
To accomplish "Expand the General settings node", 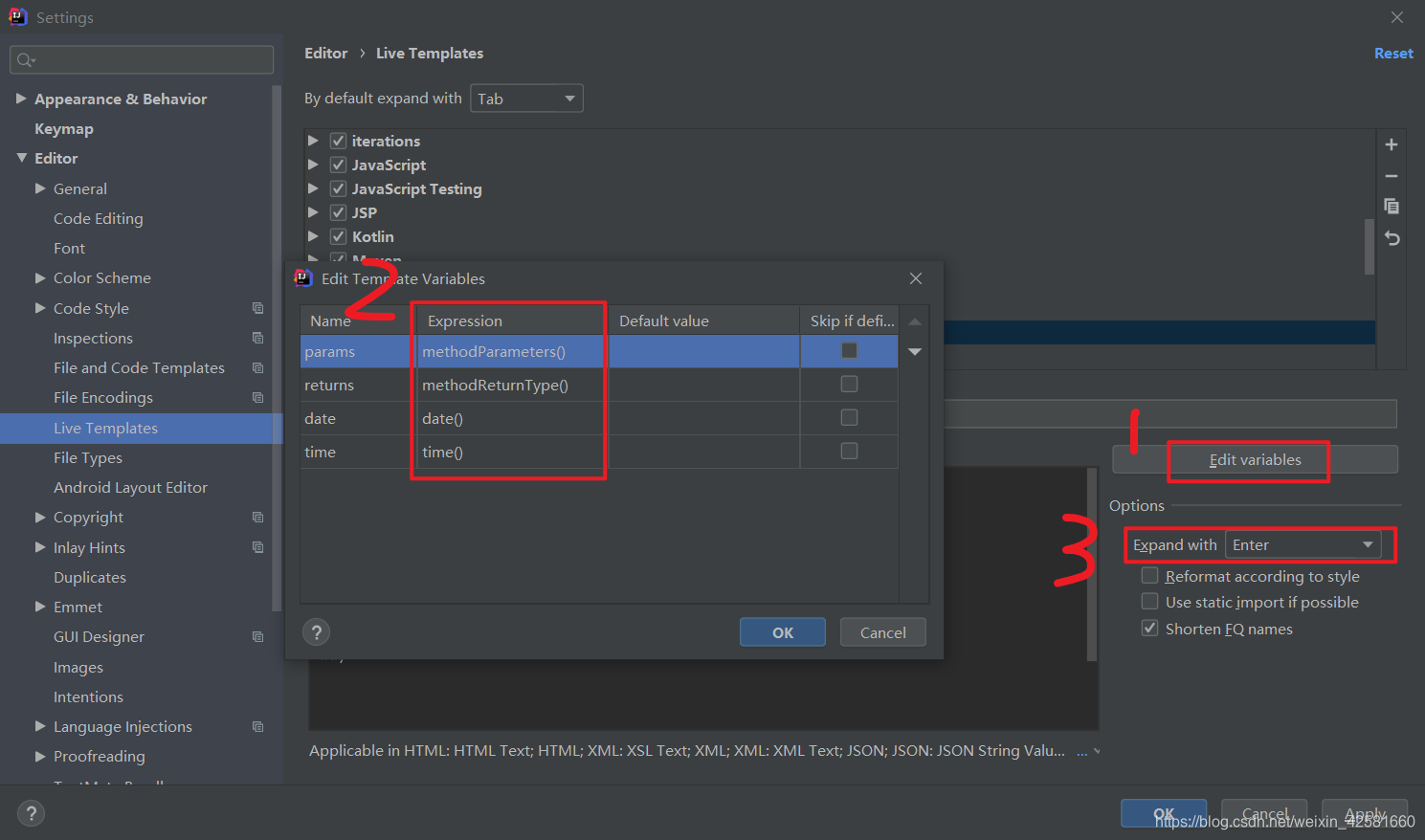I will (x=40, y=188).
